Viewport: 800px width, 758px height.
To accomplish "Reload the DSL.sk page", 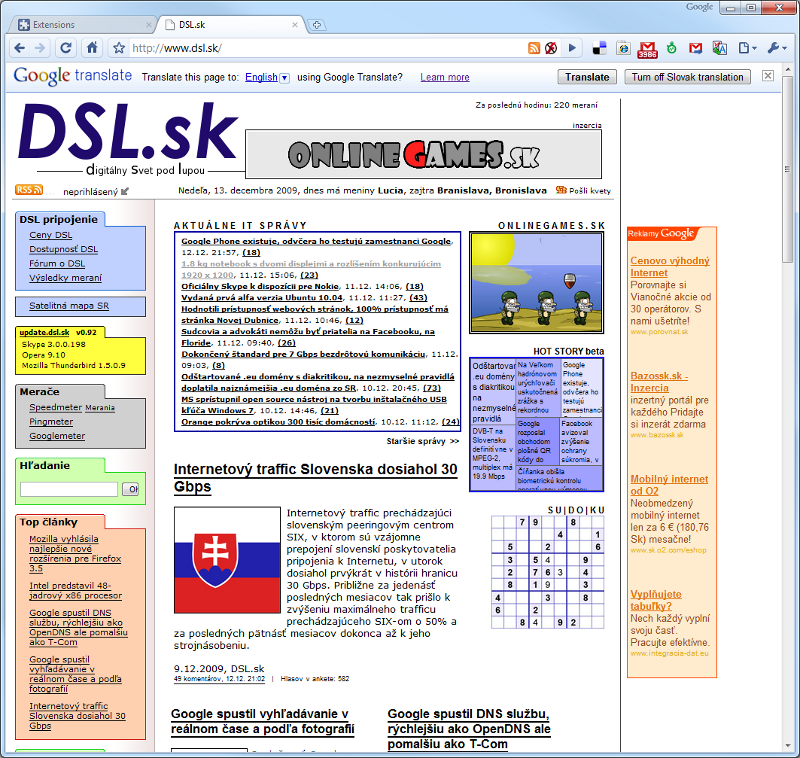I will pyautogui.click(x=66, y=48).
